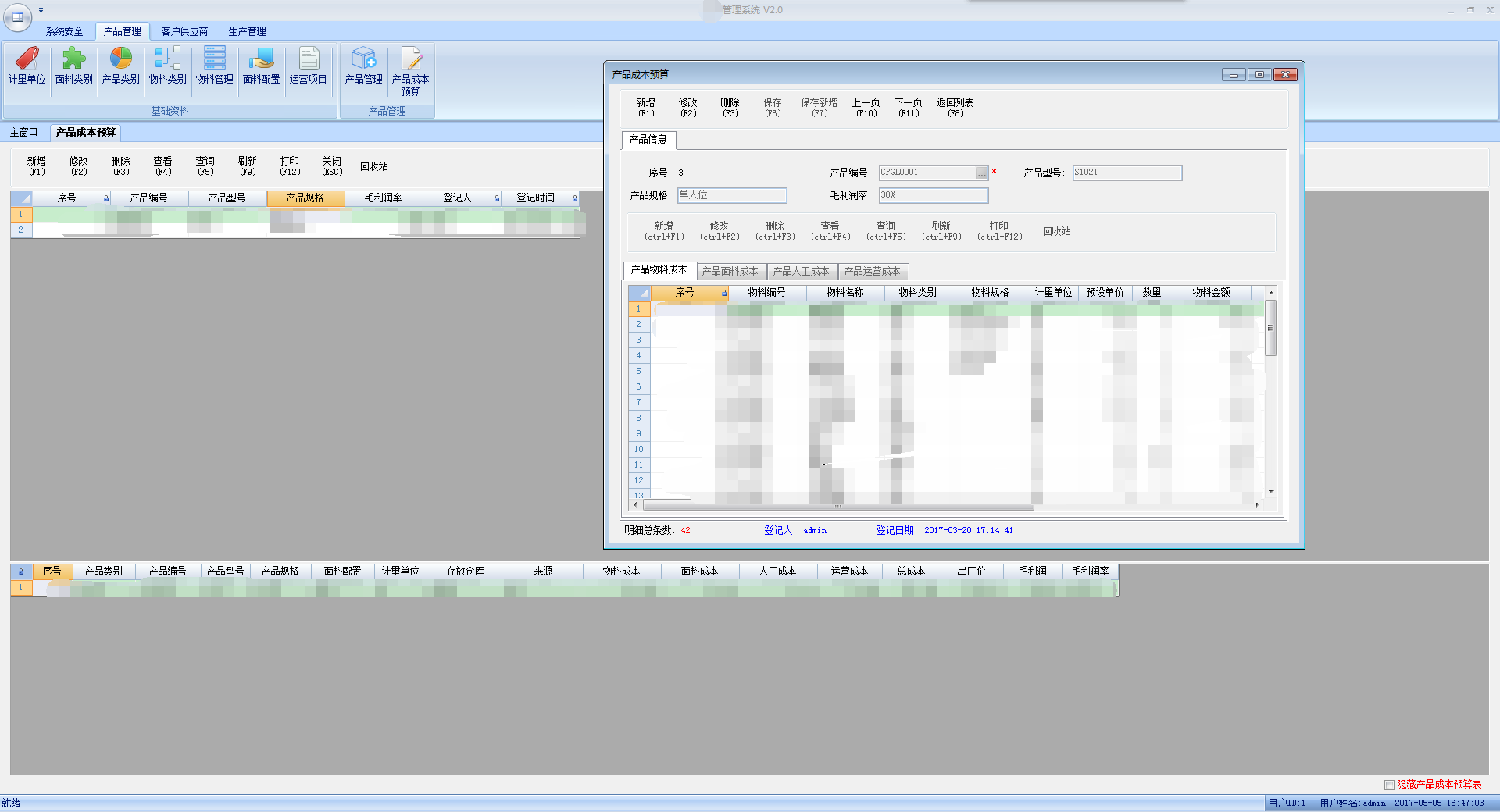Switch to the 产品人工成本 tab
Viewport: 1500px width, 812px height.
(x=801, y=272)
